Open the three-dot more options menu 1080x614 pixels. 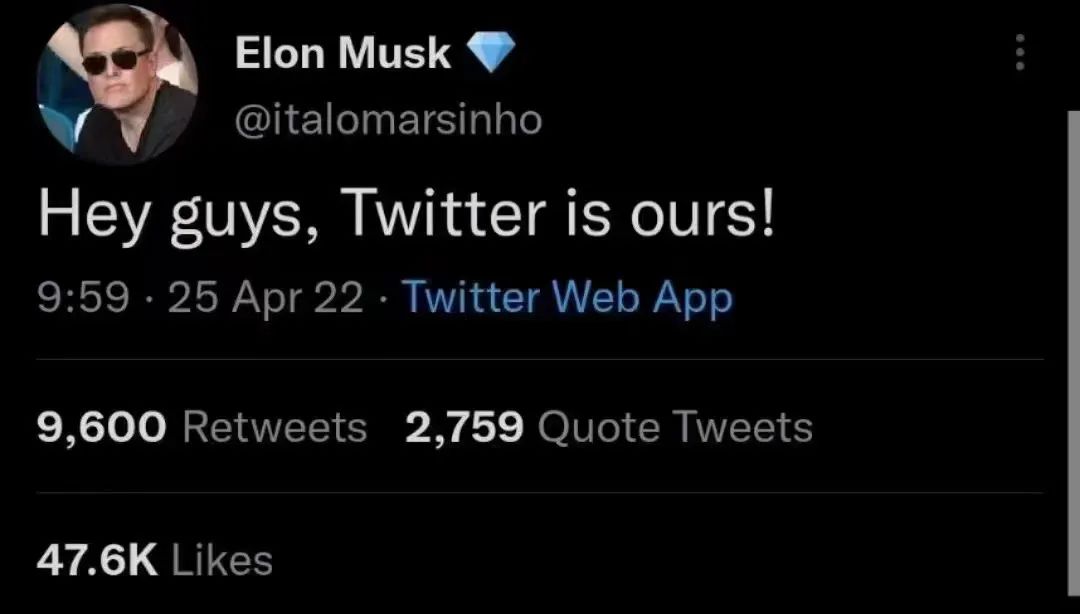[x=1020, y=53]
